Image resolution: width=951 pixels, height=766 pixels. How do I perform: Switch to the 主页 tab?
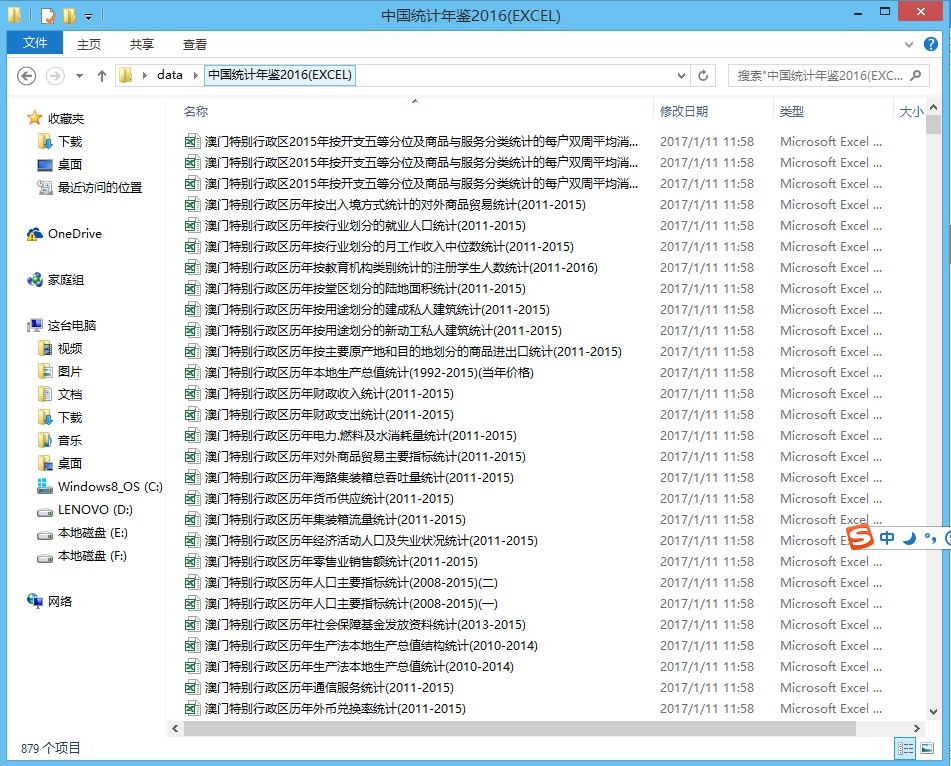pos(89,44)
